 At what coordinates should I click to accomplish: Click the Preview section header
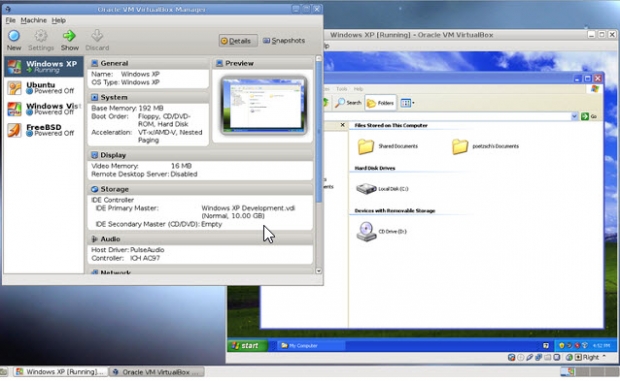tap(263, 63)
